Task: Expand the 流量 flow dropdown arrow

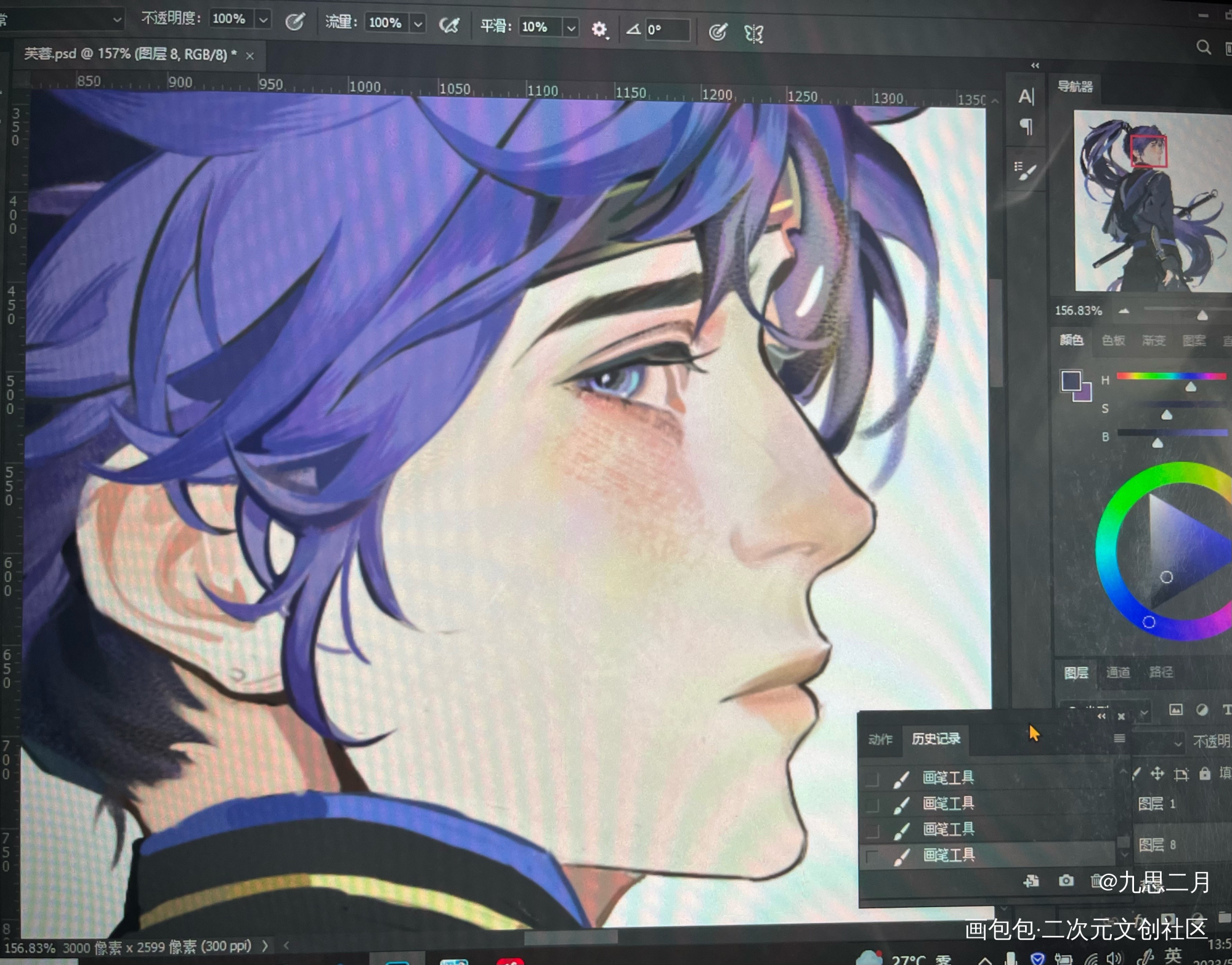Action: 418,24
